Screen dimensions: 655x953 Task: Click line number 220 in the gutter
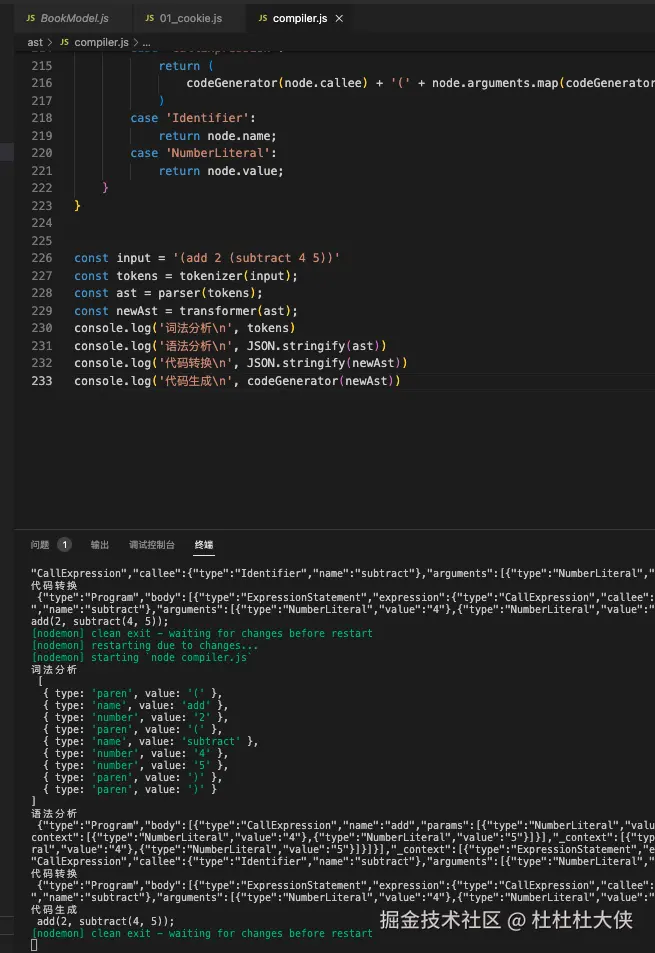click(x=42, y=153)
